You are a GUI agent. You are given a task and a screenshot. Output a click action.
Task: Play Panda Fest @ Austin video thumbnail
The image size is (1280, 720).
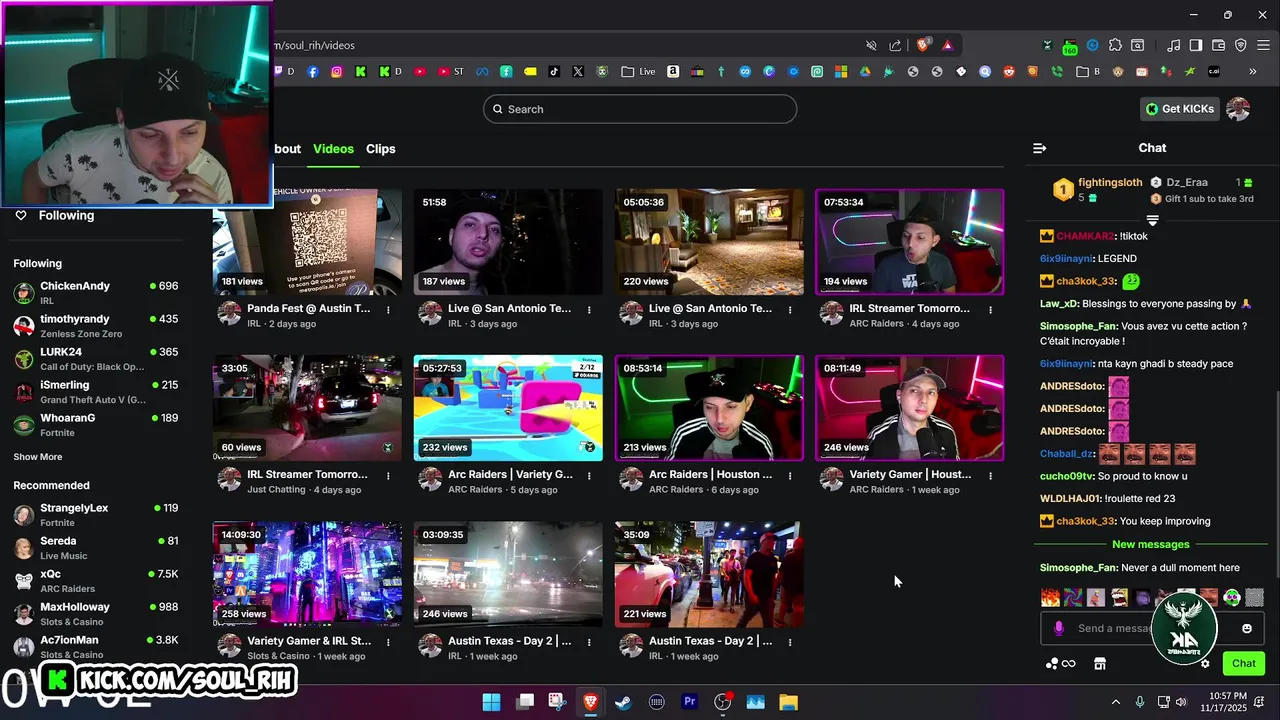[x=307, y=242]
